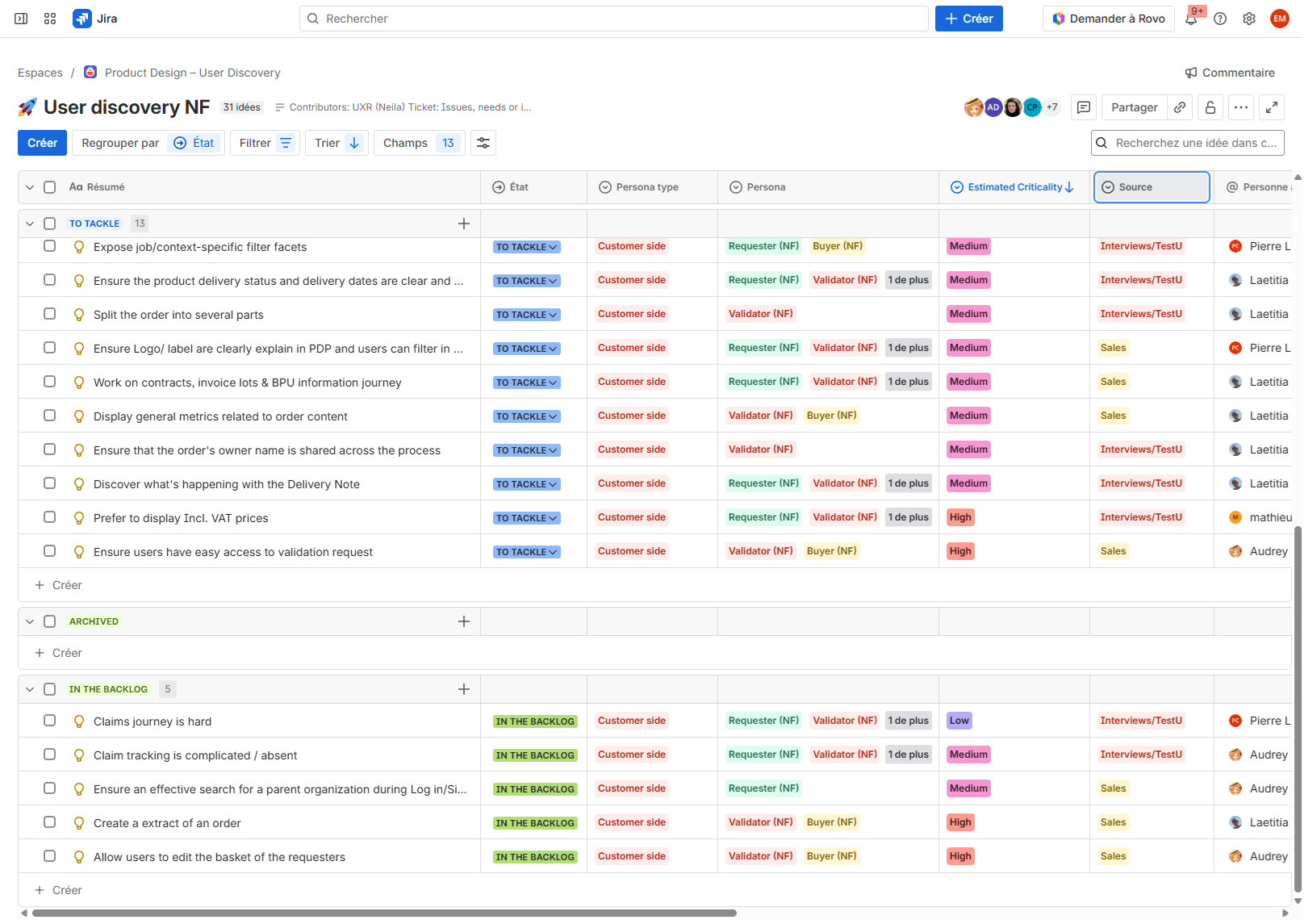Open the notifications bell
1304x924 pixels.
1191,19
